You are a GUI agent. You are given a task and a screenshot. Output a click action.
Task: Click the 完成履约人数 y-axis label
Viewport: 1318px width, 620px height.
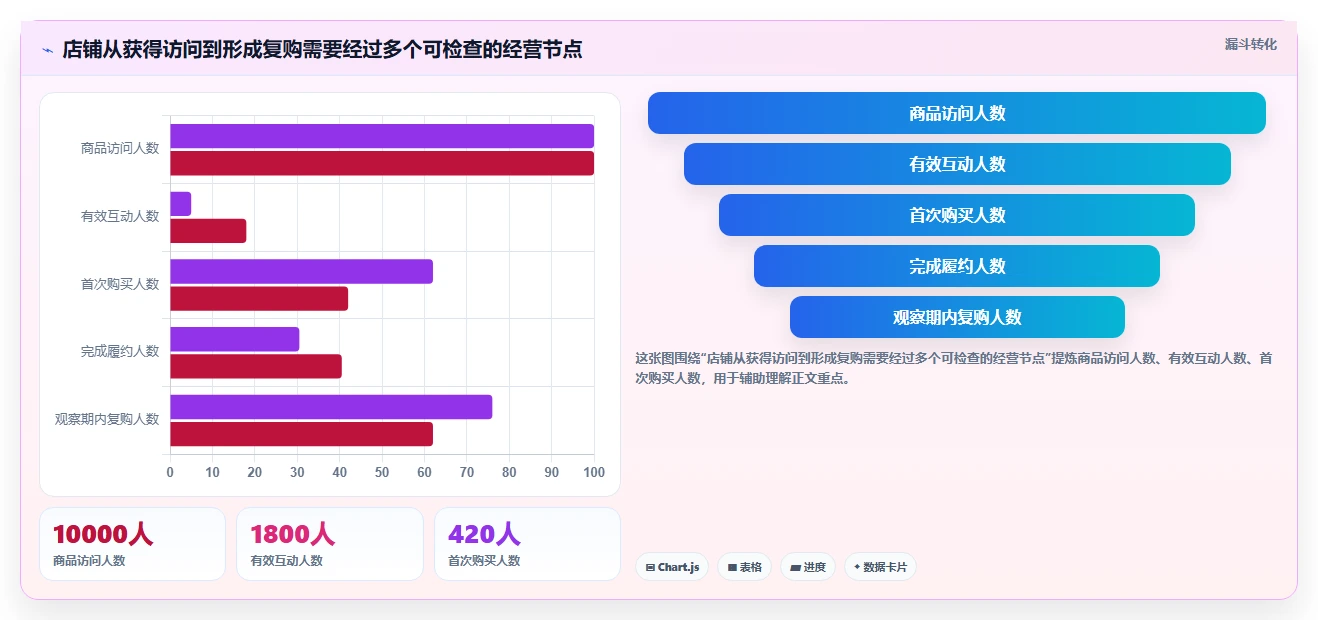[x=120, y=351]
